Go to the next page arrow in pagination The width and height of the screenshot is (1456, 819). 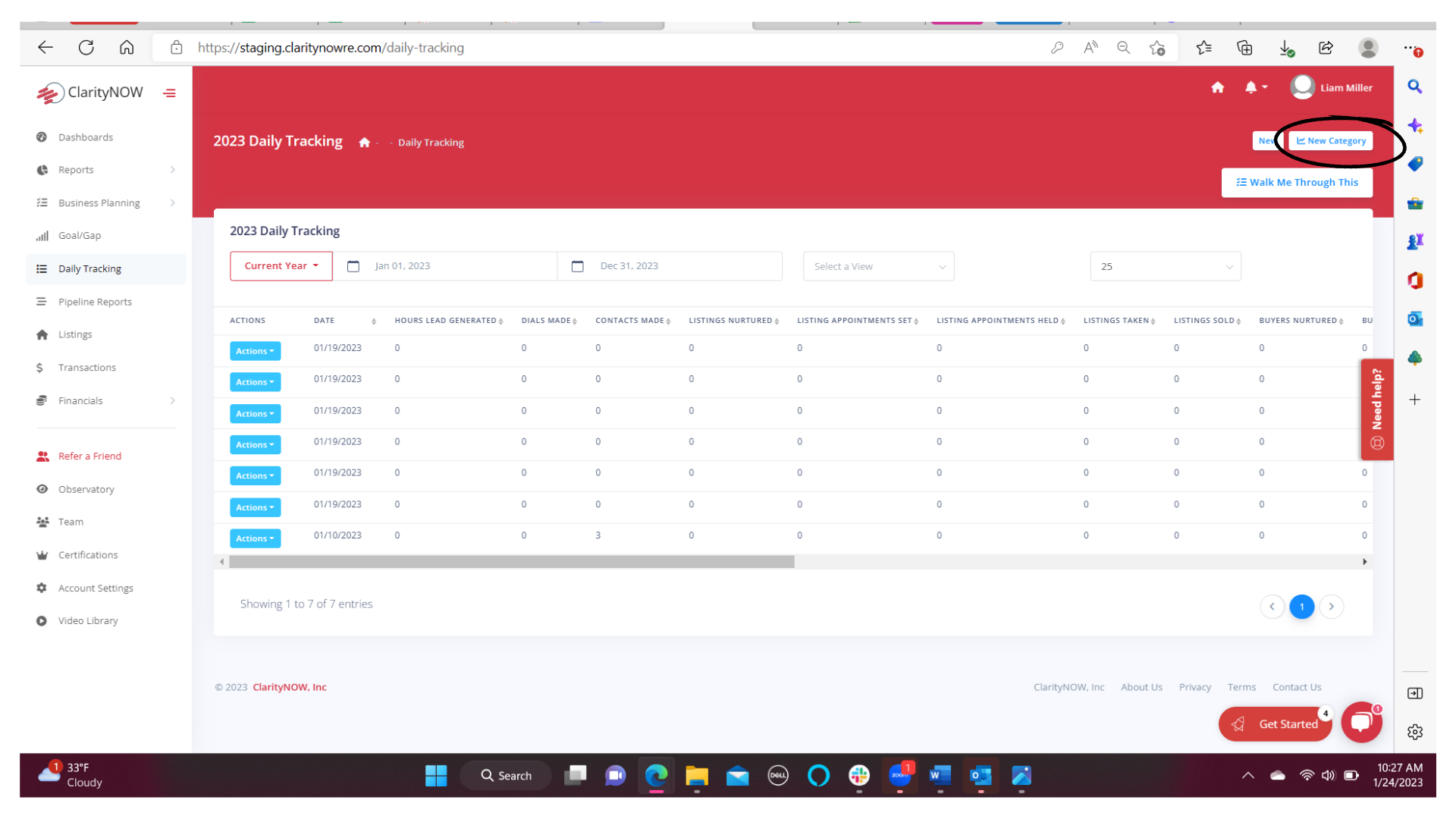[x=1331, y=607]
